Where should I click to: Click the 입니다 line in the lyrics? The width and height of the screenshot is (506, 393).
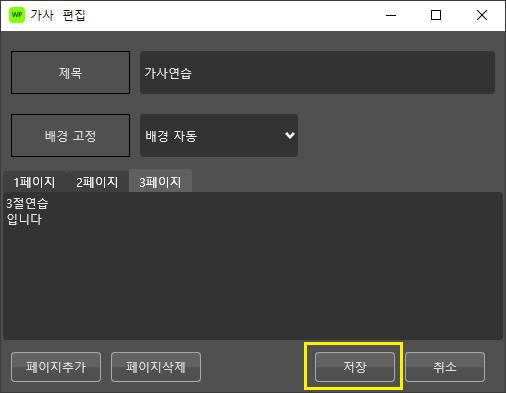(24, 219)
